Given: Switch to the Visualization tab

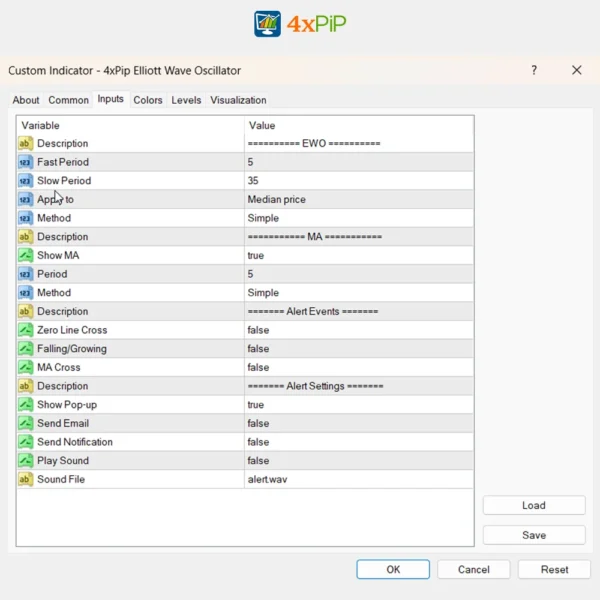Looking at the screenshot, I should (x=238, y=100).
